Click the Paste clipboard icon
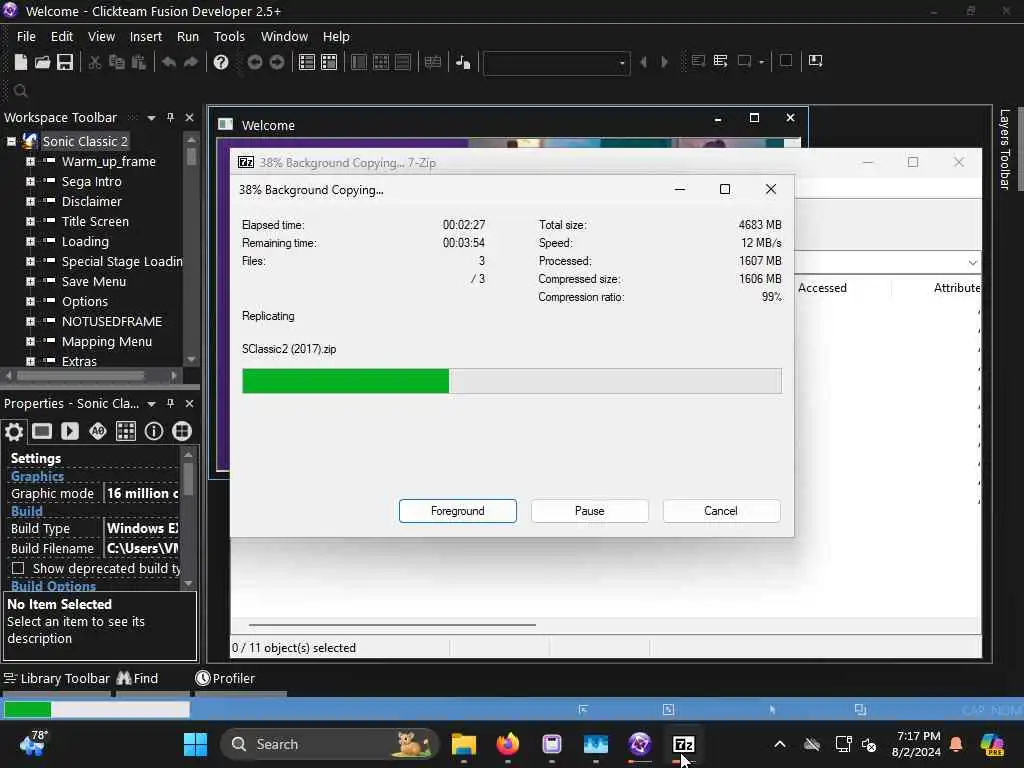The width and height of the screenshot is (1024, 768). pyautogui.click(x=138, y=62)
